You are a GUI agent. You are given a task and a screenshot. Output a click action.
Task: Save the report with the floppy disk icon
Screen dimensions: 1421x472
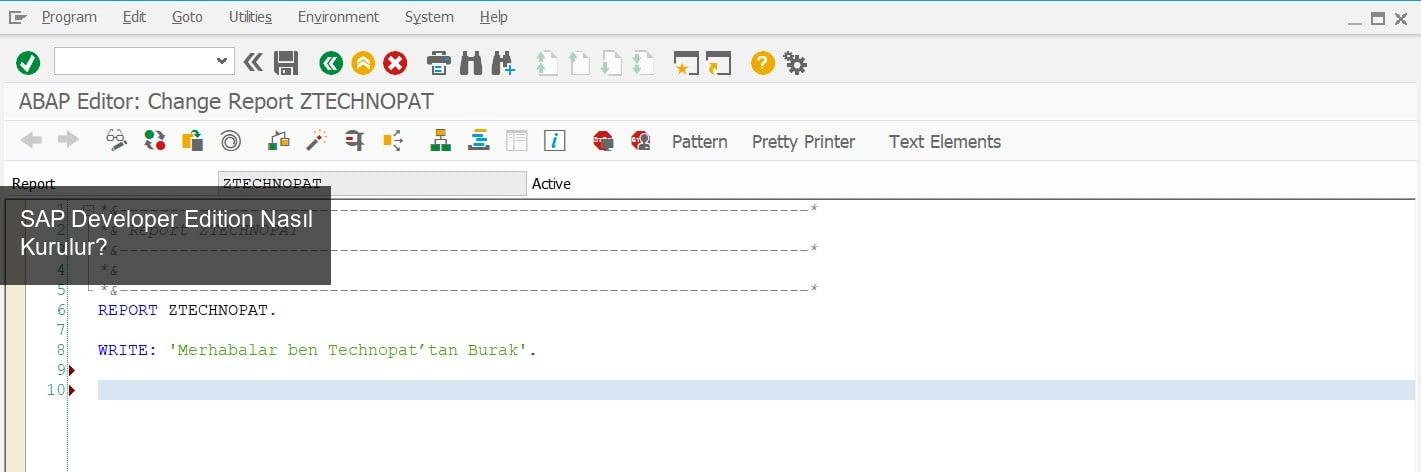[x=286, y=64]
